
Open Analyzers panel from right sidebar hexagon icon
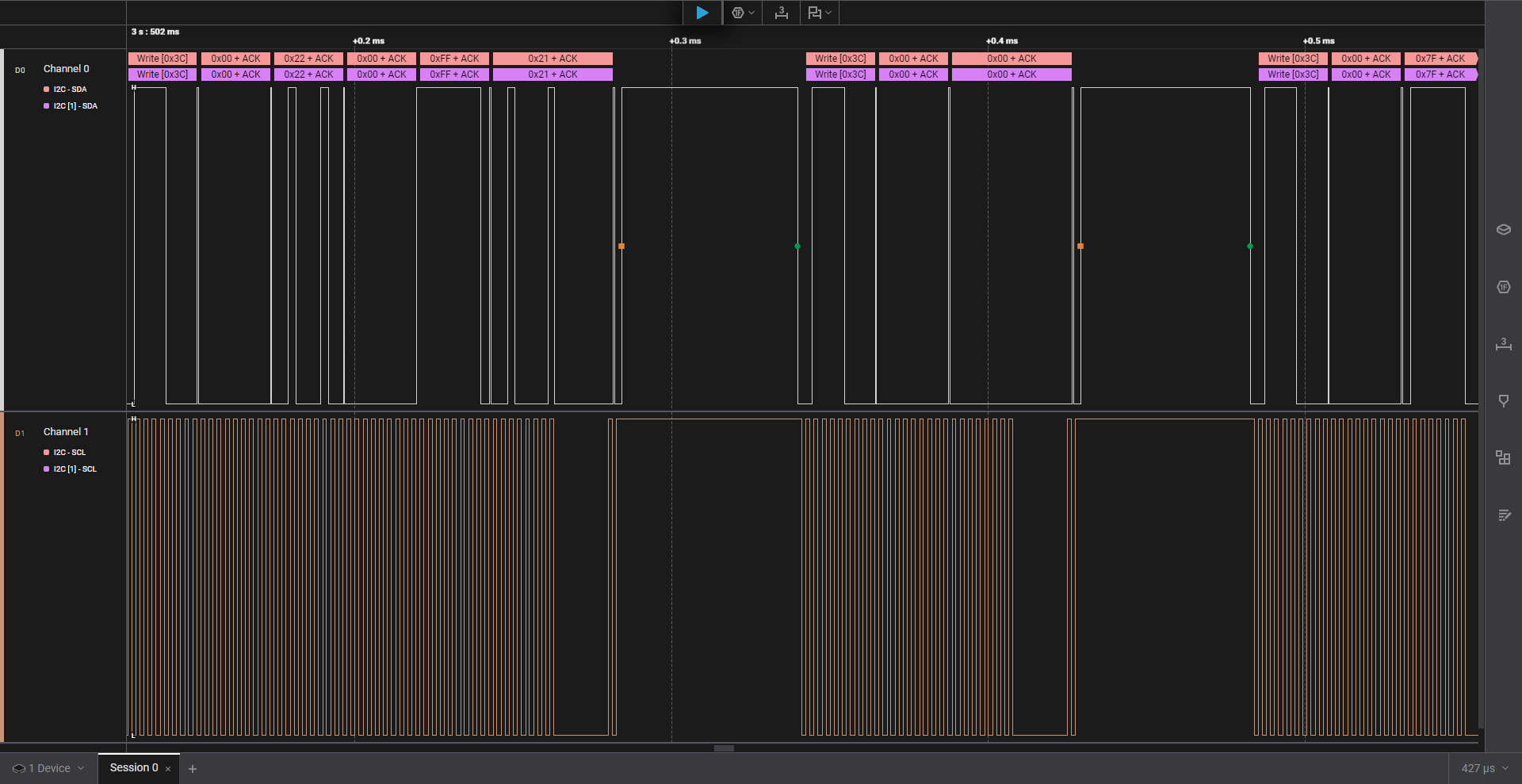(x=1503, y=287)
